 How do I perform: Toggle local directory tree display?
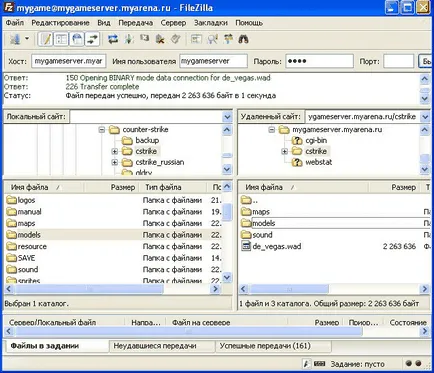coord(61,39)
